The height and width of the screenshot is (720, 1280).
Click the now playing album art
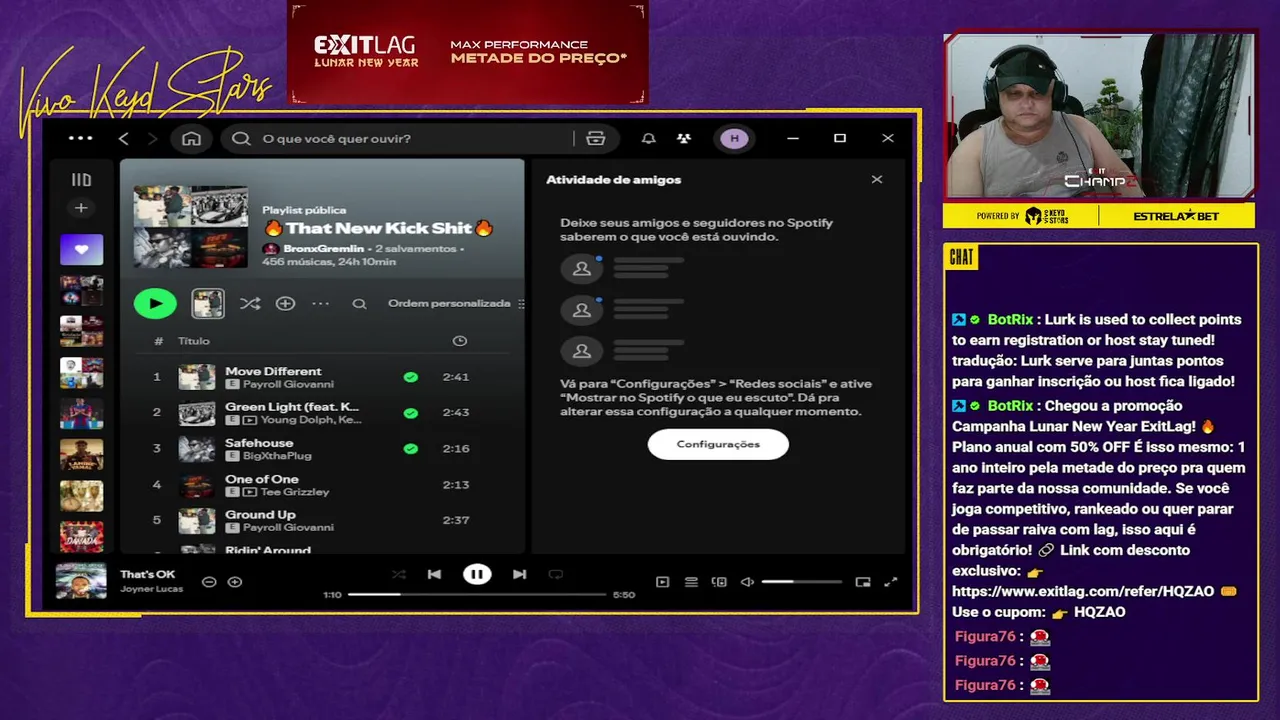pyautogui.click(x=81, y=580)
